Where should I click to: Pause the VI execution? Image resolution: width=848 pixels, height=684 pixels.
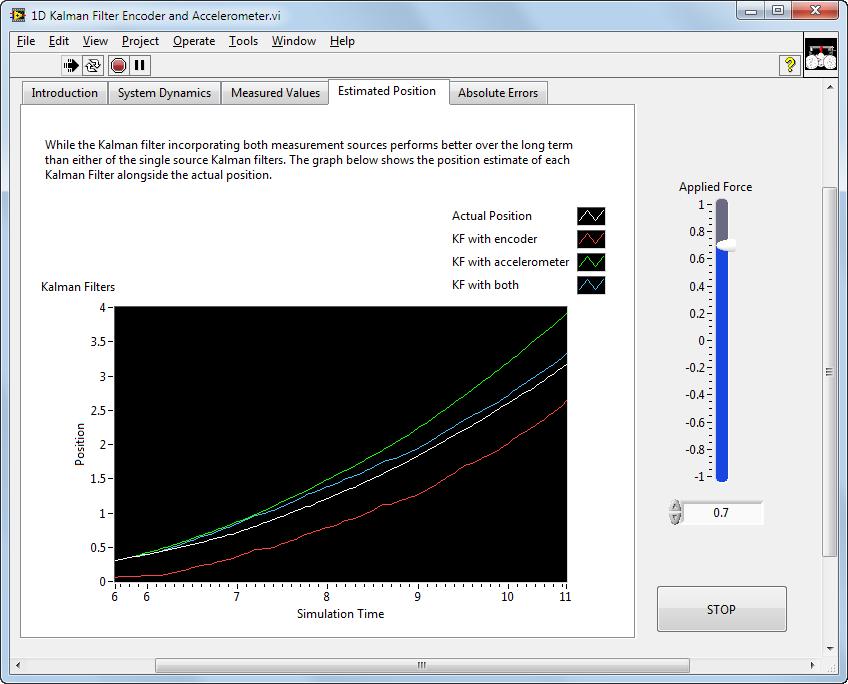(x=140, y=65)
